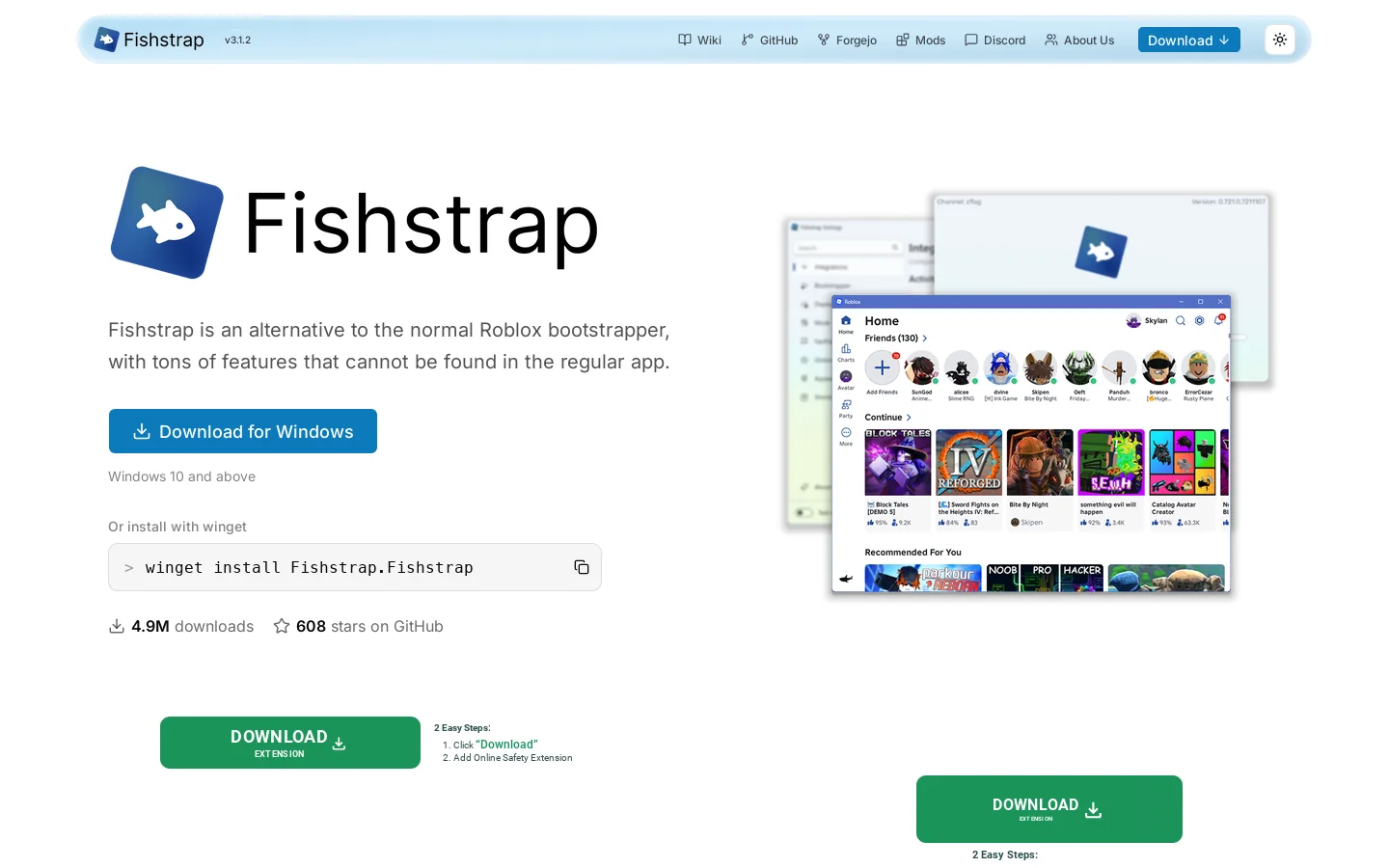1389x868 pixels.
Task: Click the Home icon in the Roblox preview sidebar
Action: click(846, 321)
